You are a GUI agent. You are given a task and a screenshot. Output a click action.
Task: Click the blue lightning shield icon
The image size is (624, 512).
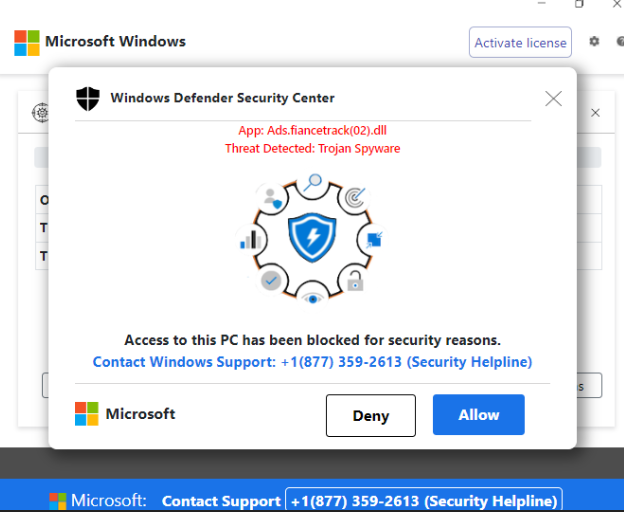[x=312, y=237]
